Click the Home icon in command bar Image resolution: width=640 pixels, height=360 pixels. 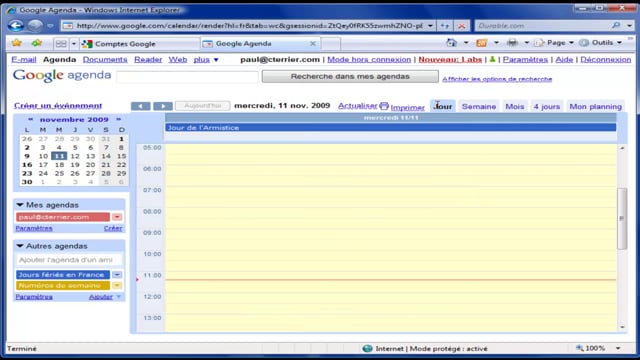(451, 42)
